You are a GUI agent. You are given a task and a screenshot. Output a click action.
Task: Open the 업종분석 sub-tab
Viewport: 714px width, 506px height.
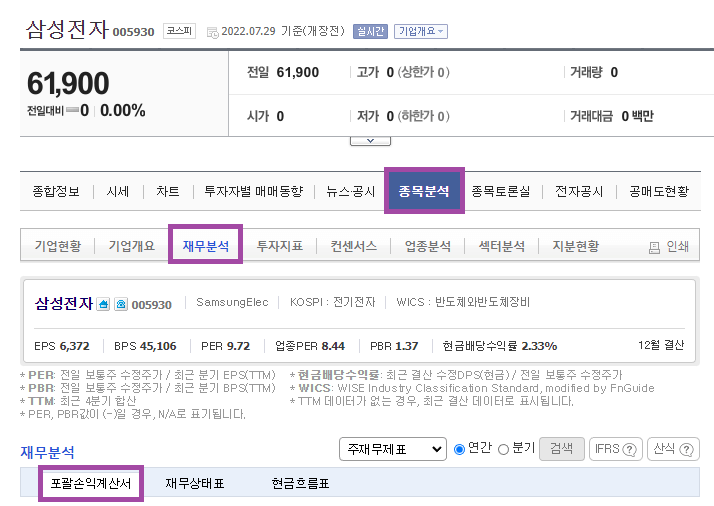coord(428,246)
